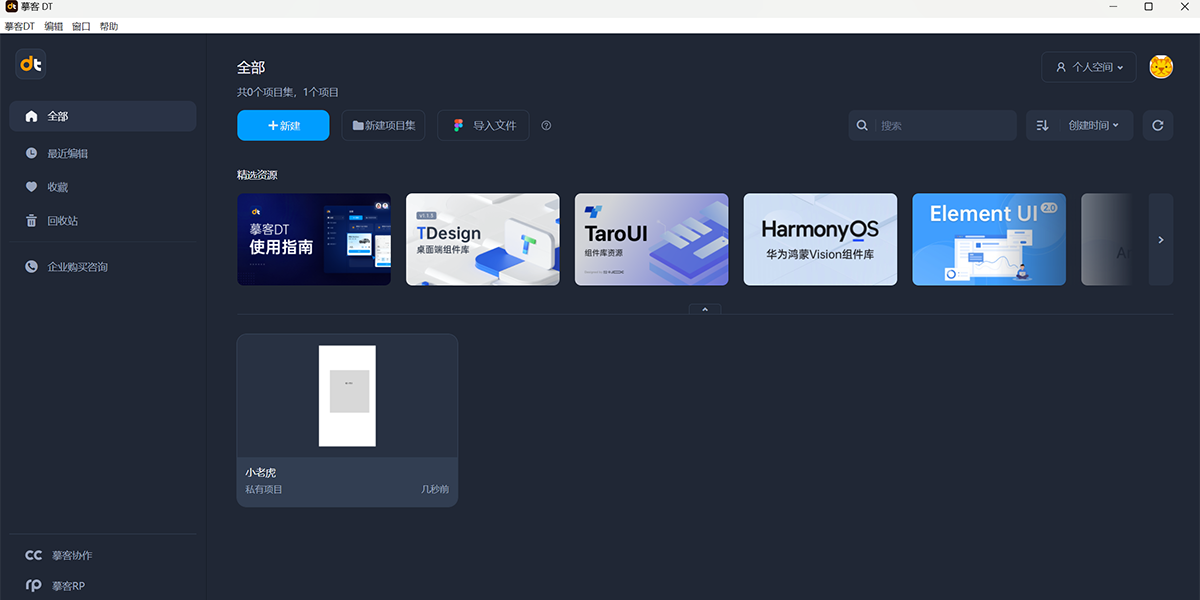
Task: Open TDesign 桌面端组件库 resource card
Action: pyautogui.click(x=482, y=239)
